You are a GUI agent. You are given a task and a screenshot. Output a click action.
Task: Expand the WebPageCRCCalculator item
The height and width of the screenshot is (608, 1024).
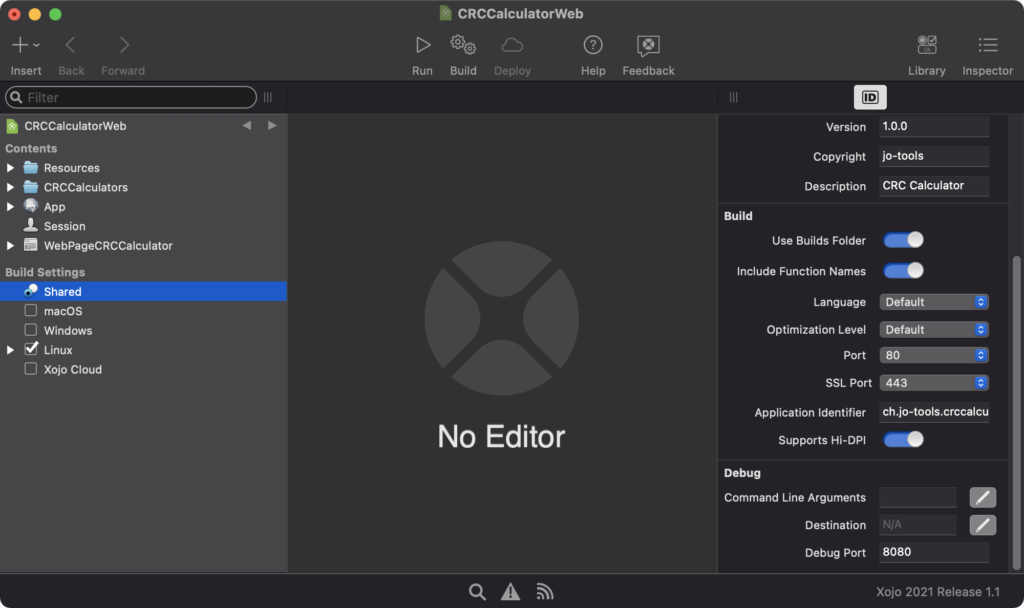coord(10,246)
